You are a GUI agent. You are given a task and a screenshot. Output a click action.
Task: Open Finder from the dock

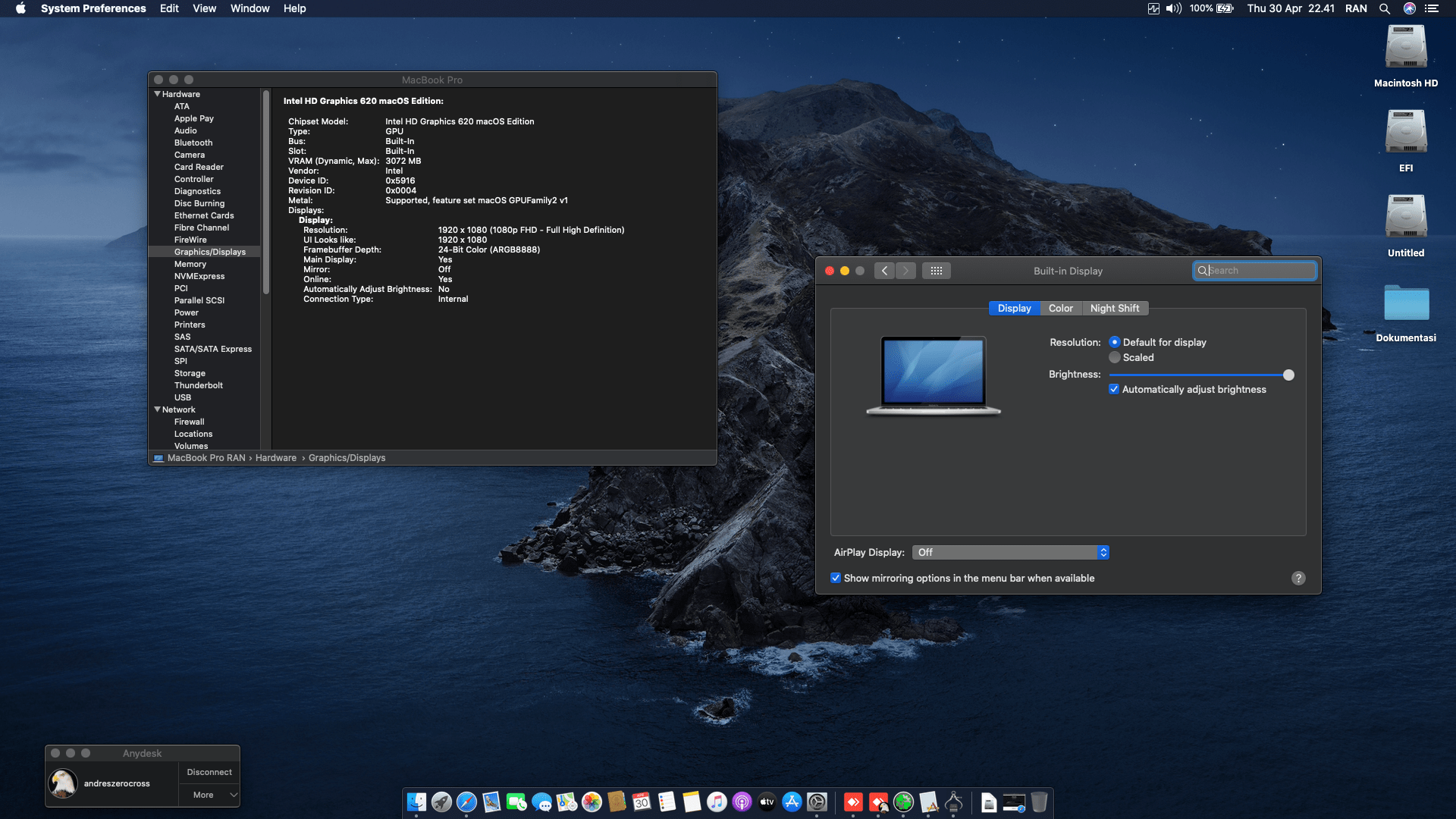coord(416,802)
